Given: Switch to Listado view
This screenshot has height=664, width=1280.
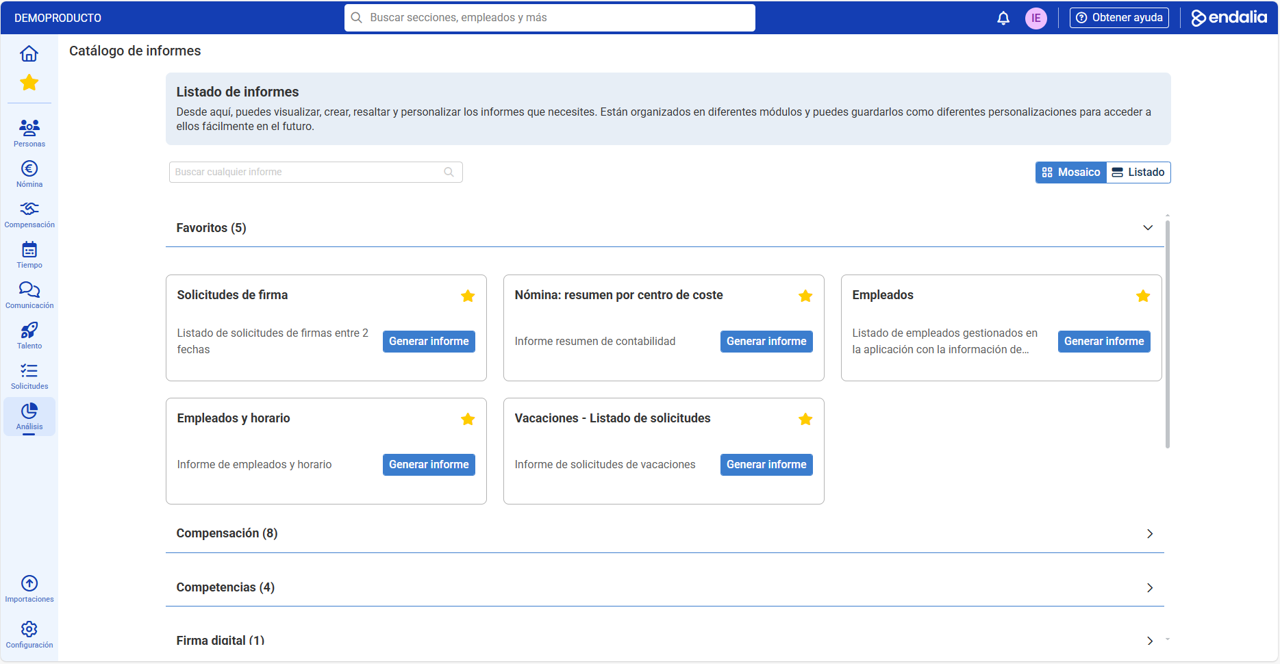Looking at the screenshot, I should pos(1138,172).
